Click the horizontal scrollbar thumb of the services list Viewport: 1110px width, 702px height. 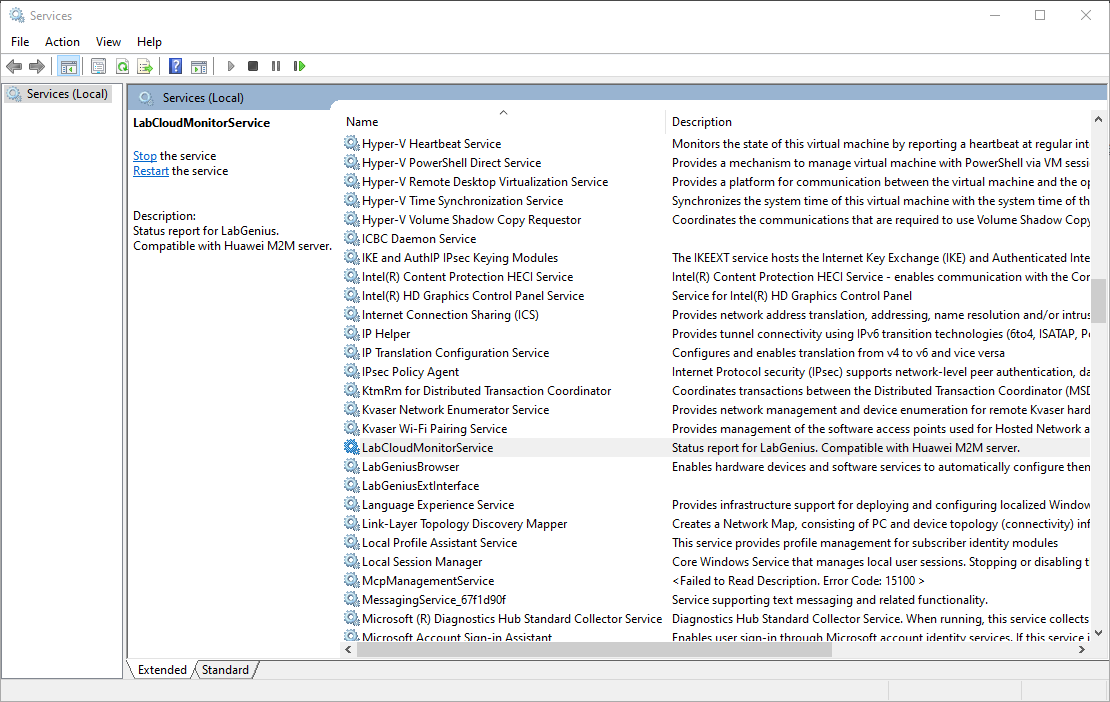594,649
